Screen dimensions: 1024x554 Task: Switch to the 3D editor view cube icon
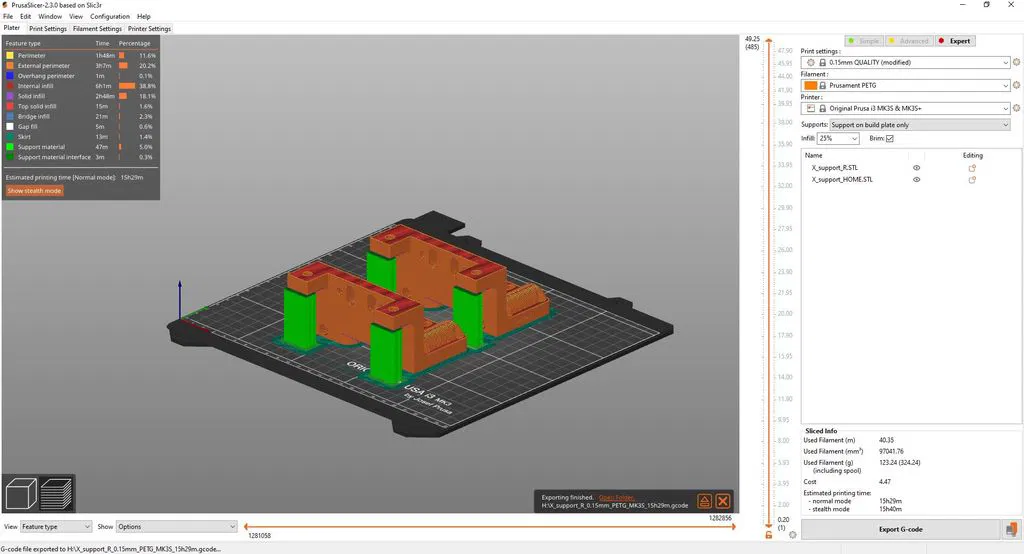[21, 493]
